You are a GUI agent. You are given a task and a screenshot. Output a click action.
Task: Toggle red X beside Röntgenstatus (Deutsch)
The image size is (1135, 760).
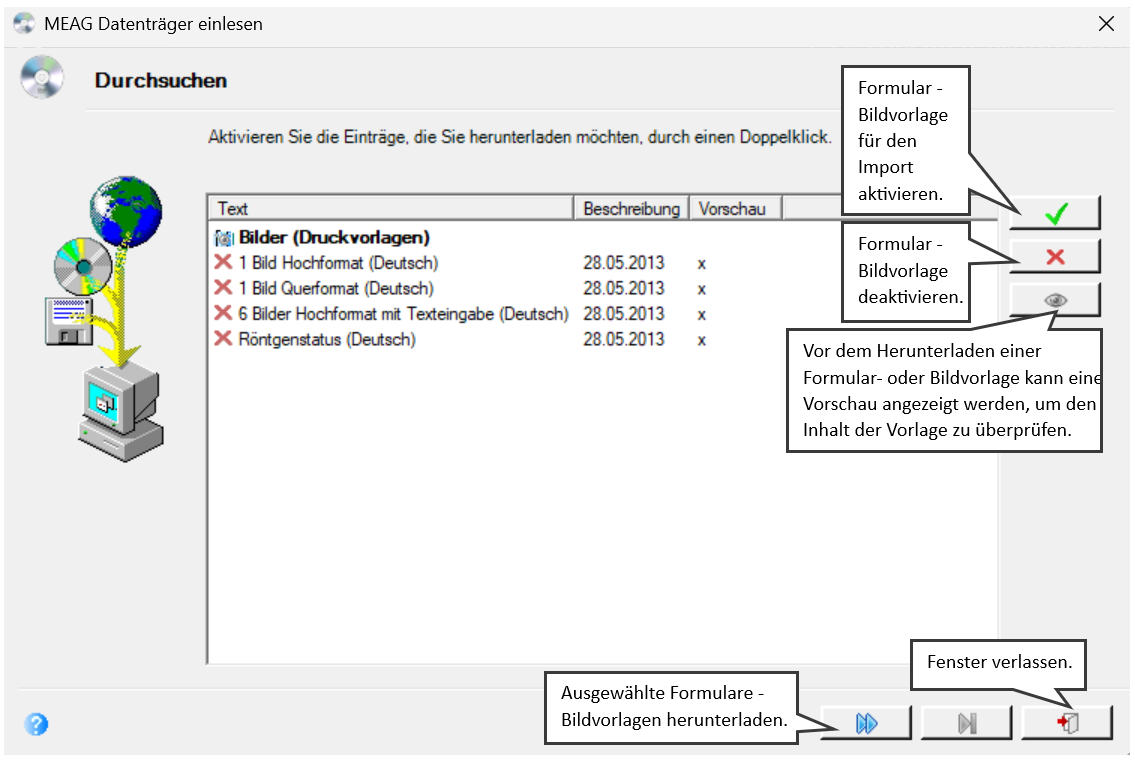click(x=223, y=338)
